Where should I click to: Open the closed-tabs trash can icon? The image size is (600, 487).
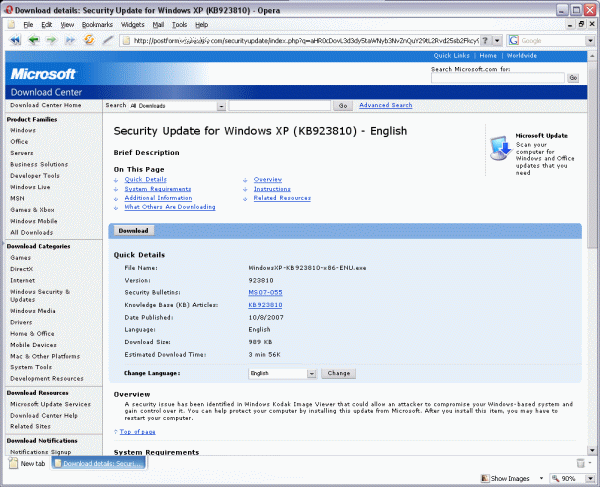(580, 463)
